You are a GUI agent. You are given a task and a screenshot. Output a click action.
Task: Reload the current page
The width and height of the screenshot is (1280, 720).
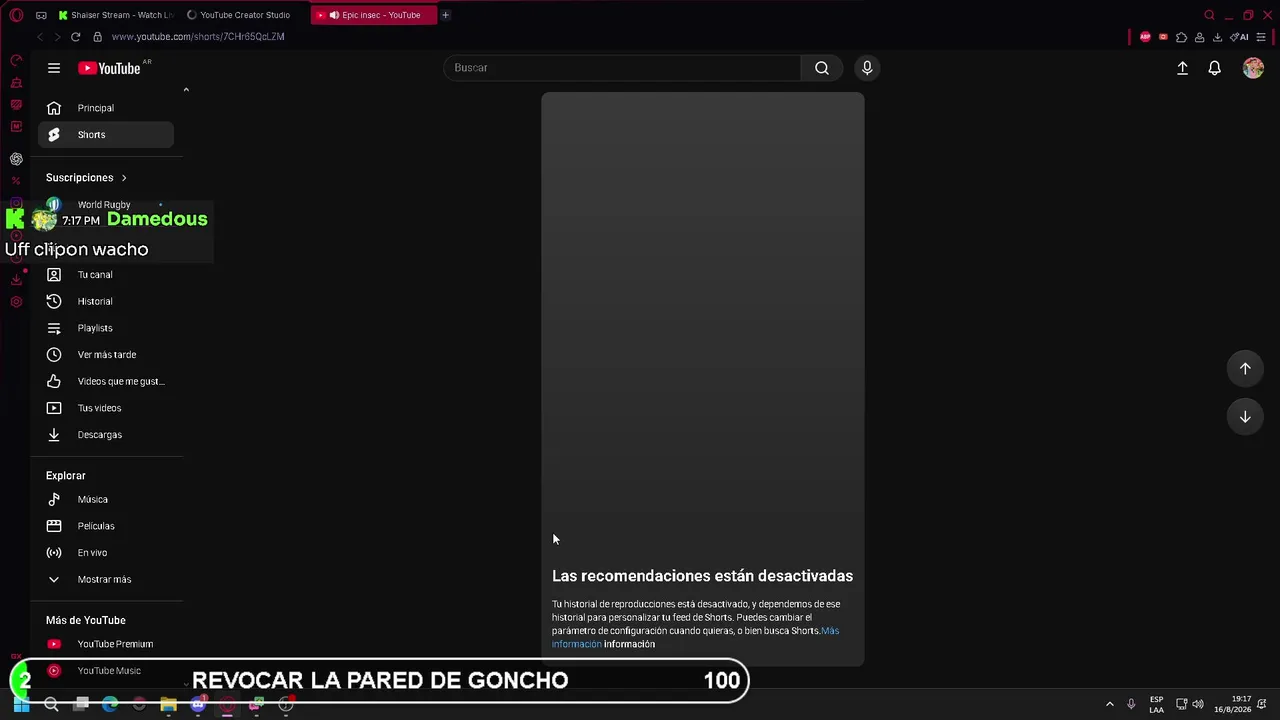75,37
